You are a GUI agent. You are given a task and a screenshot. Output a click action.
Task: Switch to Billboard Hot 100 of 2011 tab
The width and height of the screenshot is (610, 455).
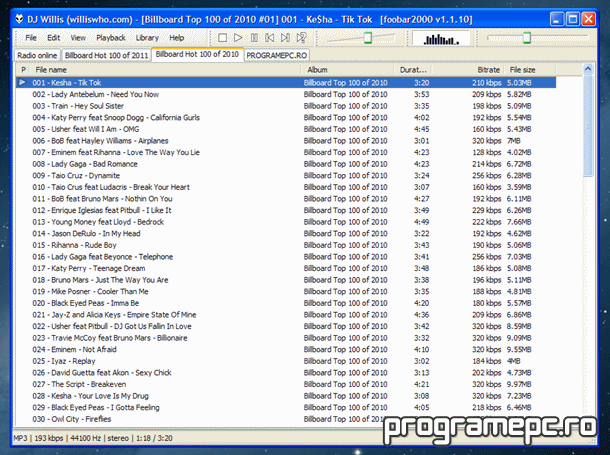[x=106, y=55]
